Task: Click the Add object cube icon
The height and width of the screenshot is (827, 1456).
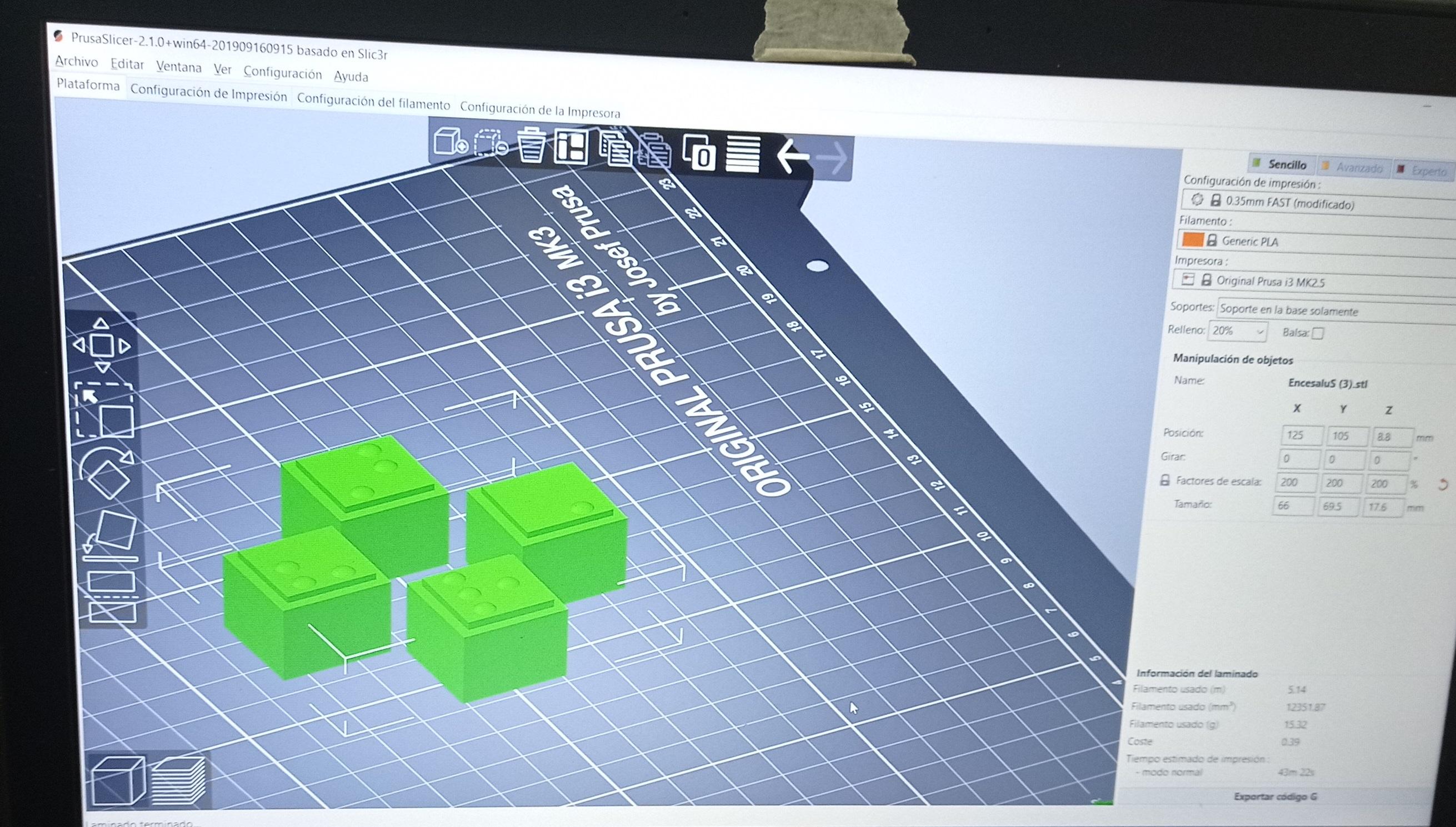Action: (x=451, y=142)
